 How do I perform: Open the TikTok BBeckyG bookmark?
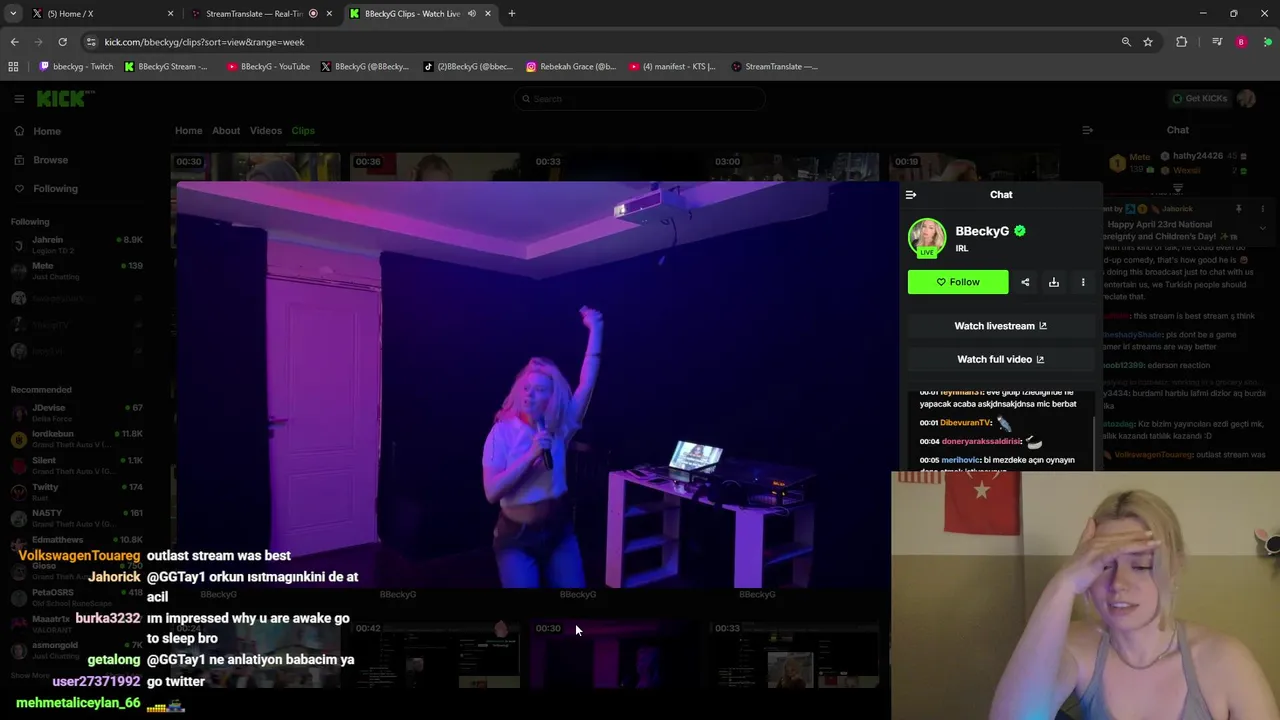click(468, 67)
